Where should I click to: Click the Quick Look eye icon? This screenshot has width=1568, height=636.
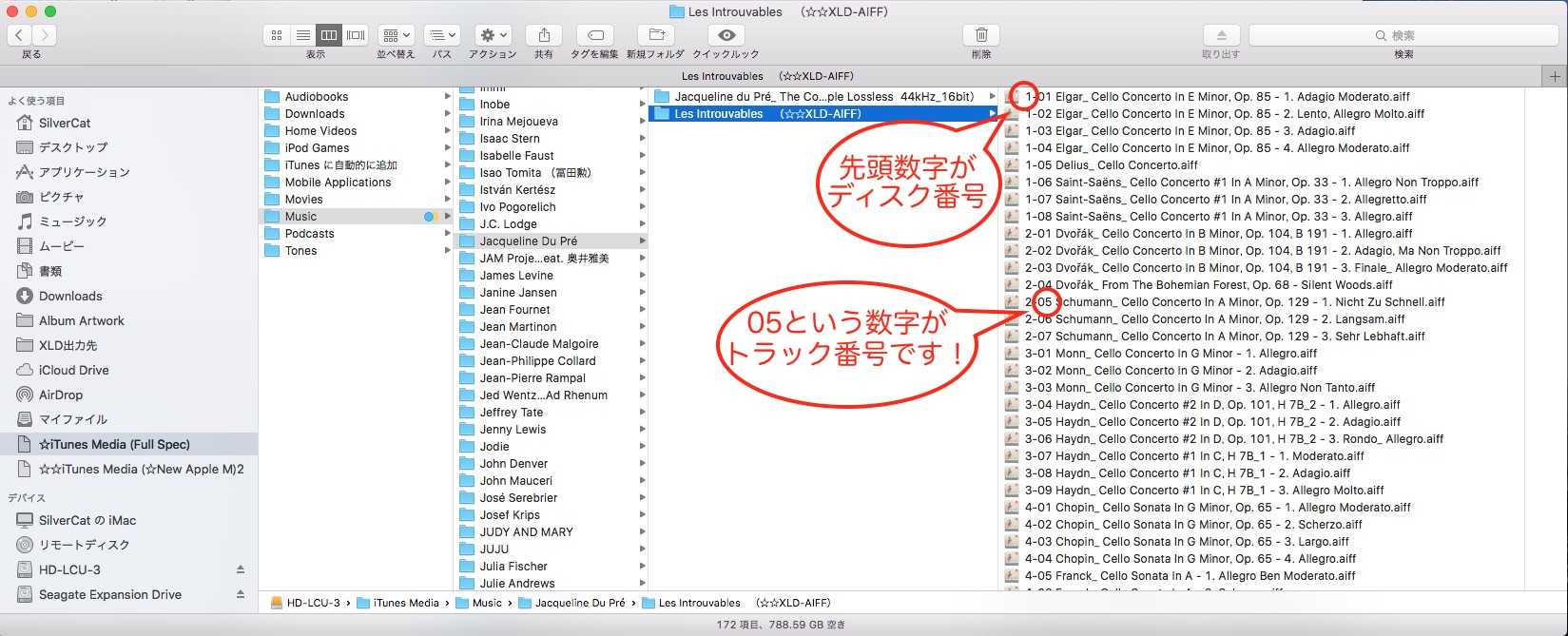point(726,35)
